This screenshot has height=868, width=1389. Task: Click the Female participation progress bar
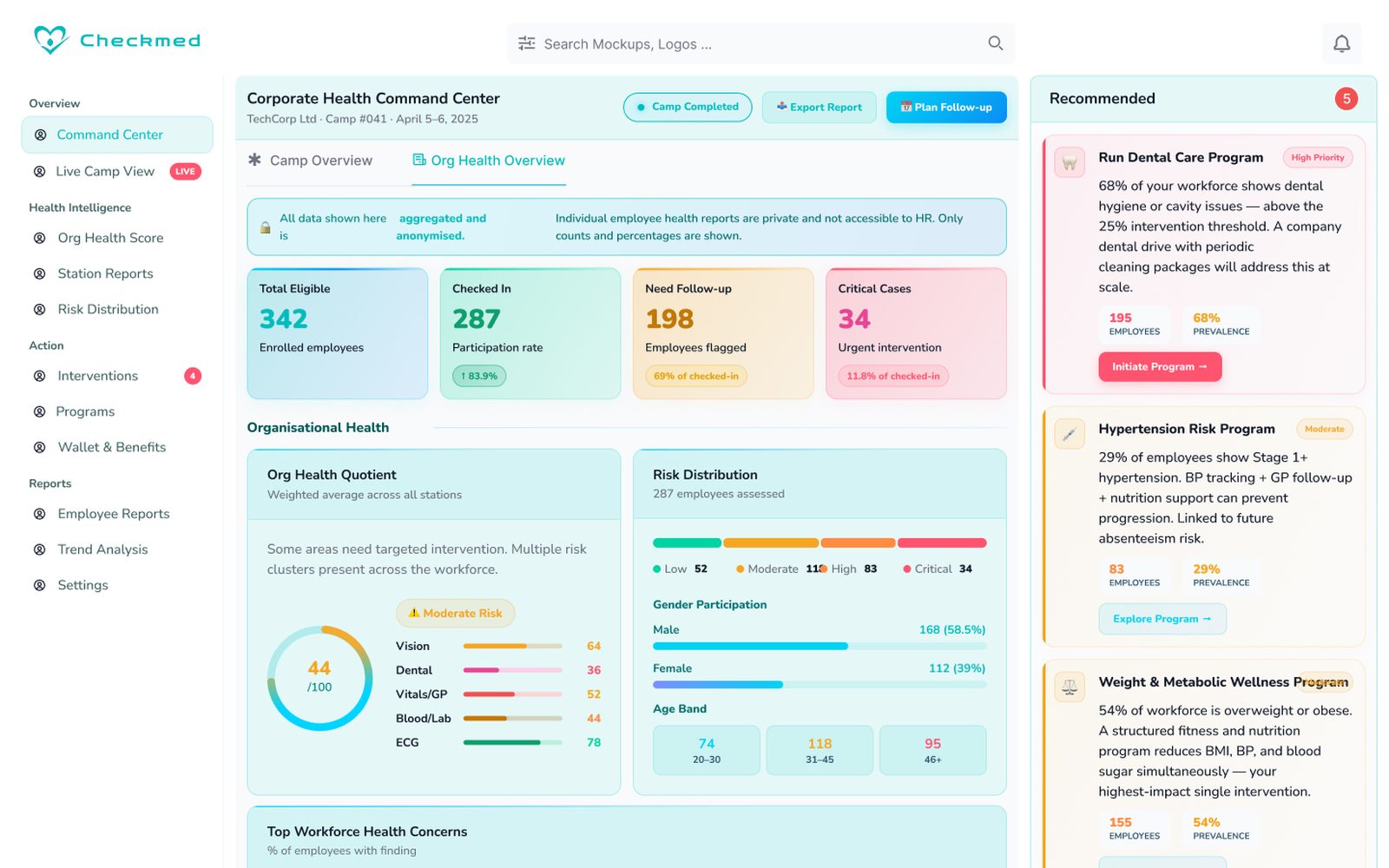point(820,685)
